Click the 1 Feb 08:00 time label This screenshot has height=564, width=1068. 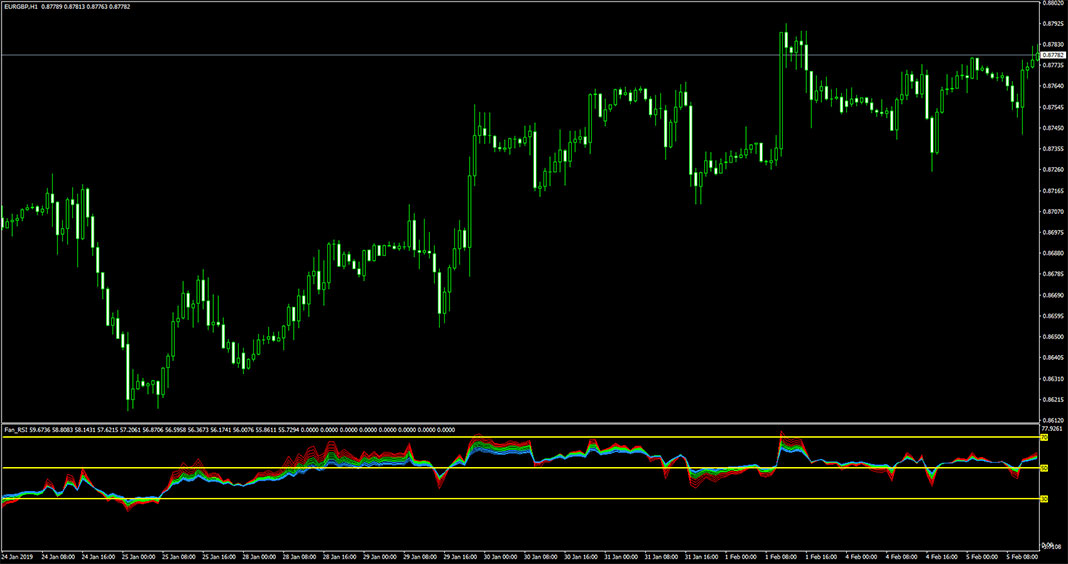point(781,556)
